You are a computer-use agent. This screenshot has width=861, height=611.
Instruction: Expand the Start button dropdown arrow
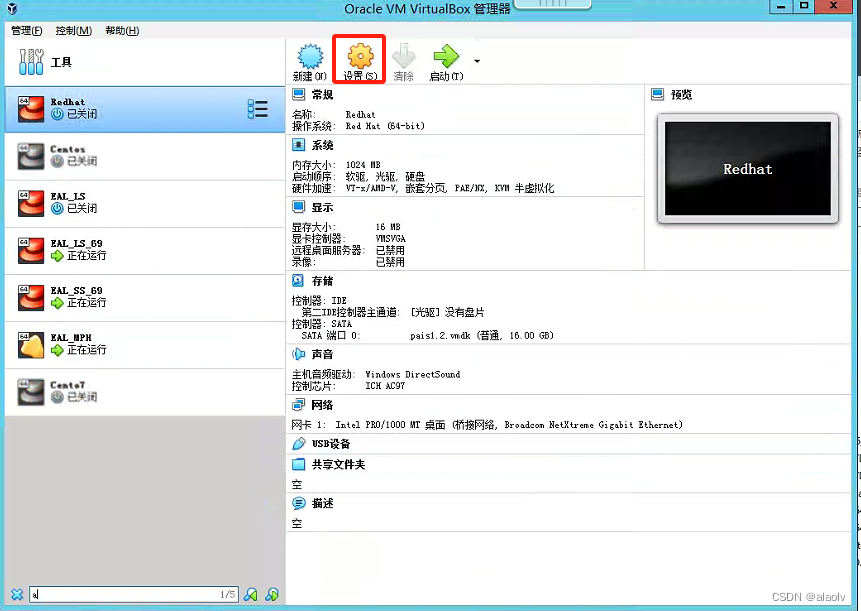[x=477, y=61]
